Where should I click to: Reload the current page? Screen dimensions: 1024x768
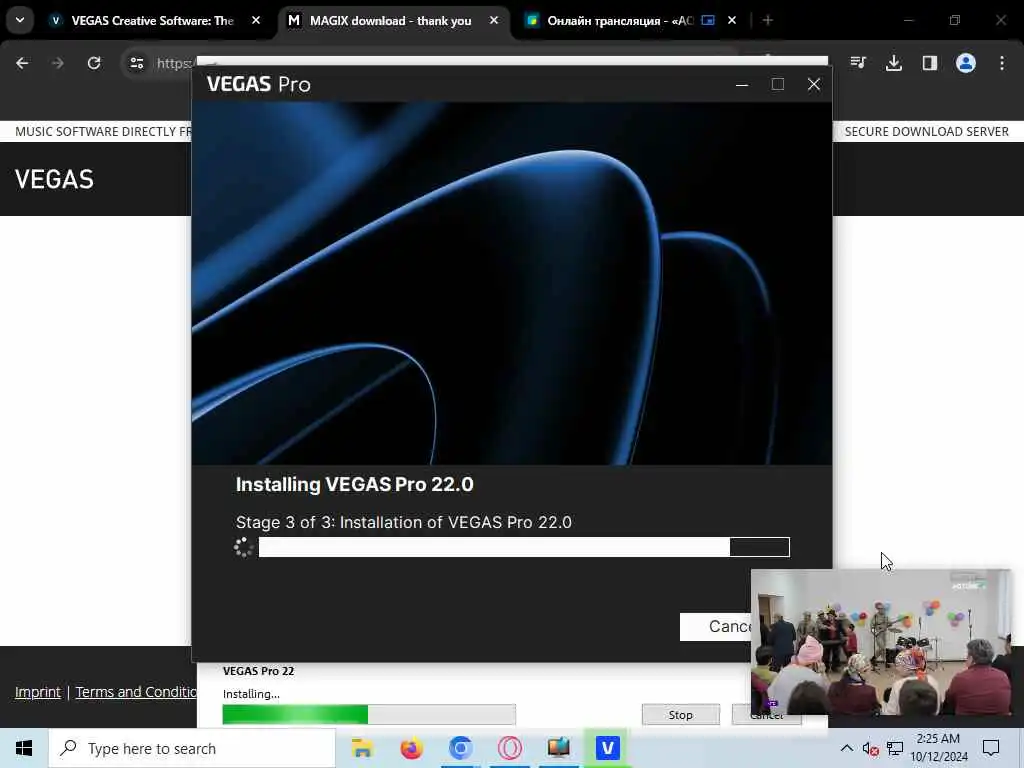(94, 63)
